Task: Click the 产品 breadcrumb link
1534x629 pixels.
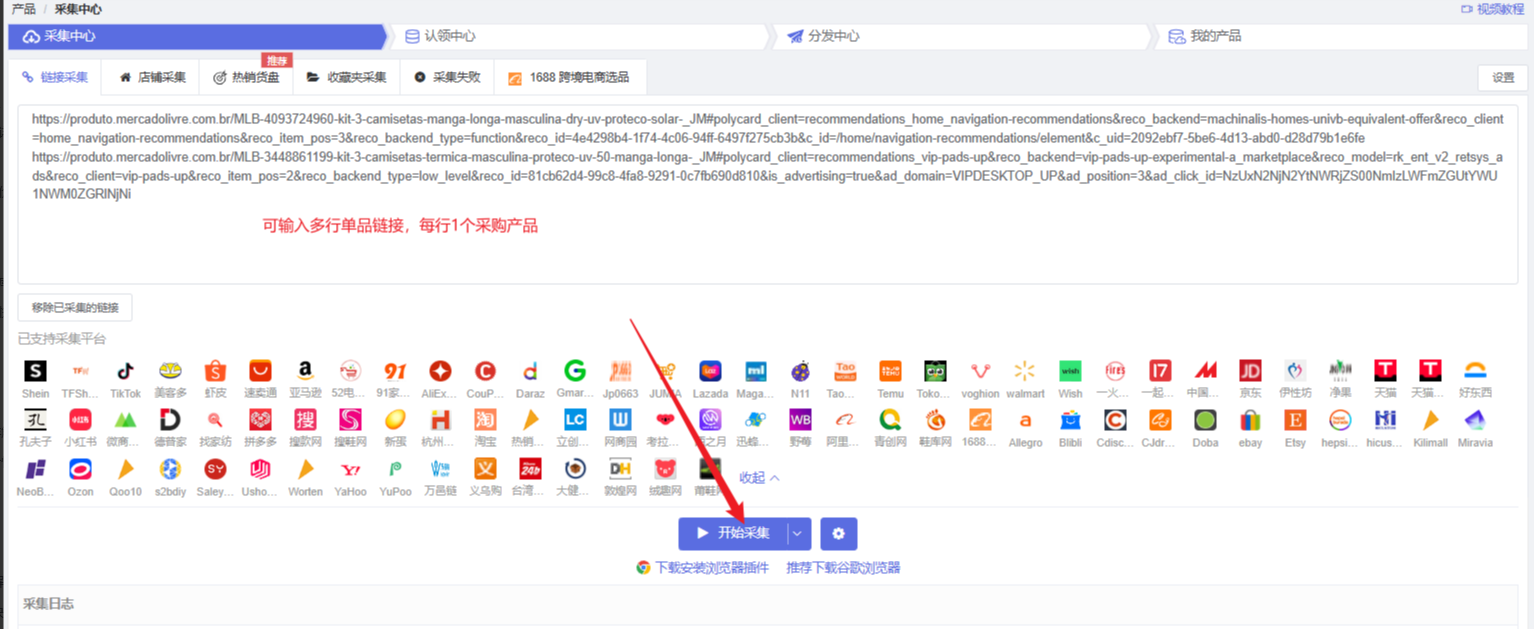Action: [x=23, y=9]
